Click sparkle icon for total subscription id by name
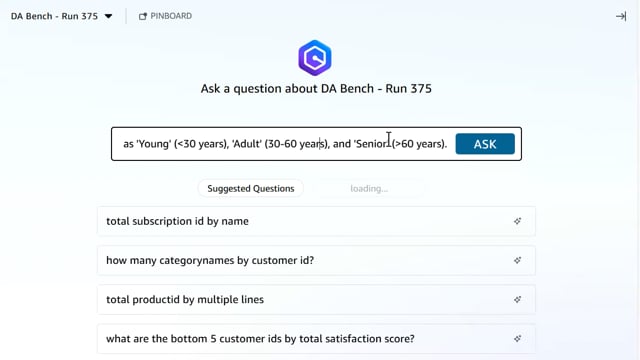640x360 pixels. 518,221
